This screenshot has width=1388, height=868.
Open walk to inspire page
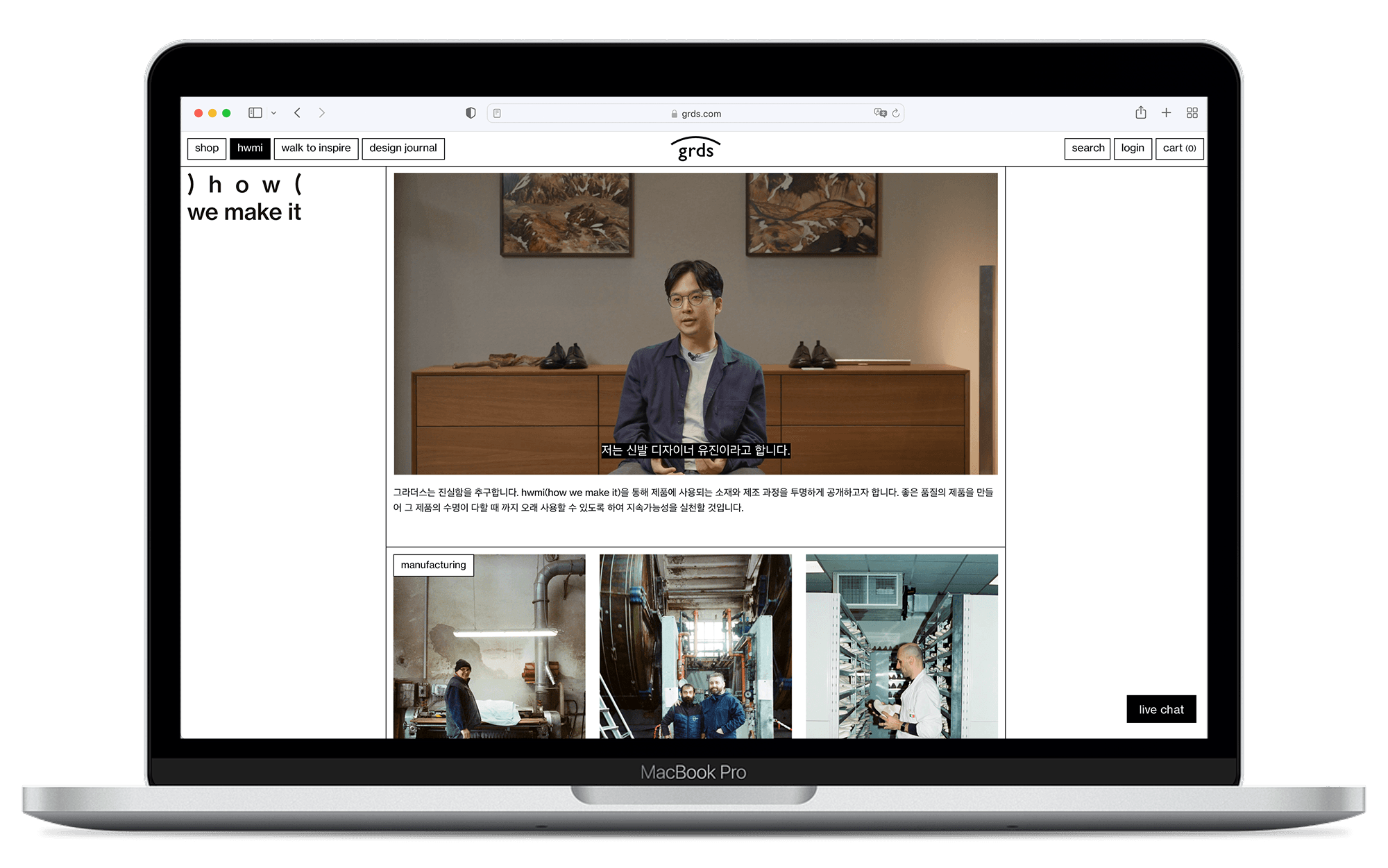316,148
